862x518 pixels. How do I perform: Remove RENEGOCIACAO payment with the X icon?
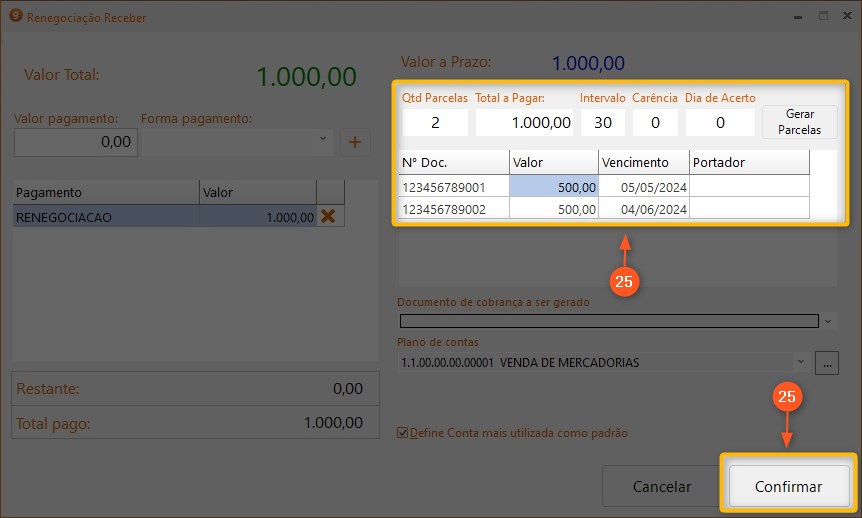coord(326,216)
